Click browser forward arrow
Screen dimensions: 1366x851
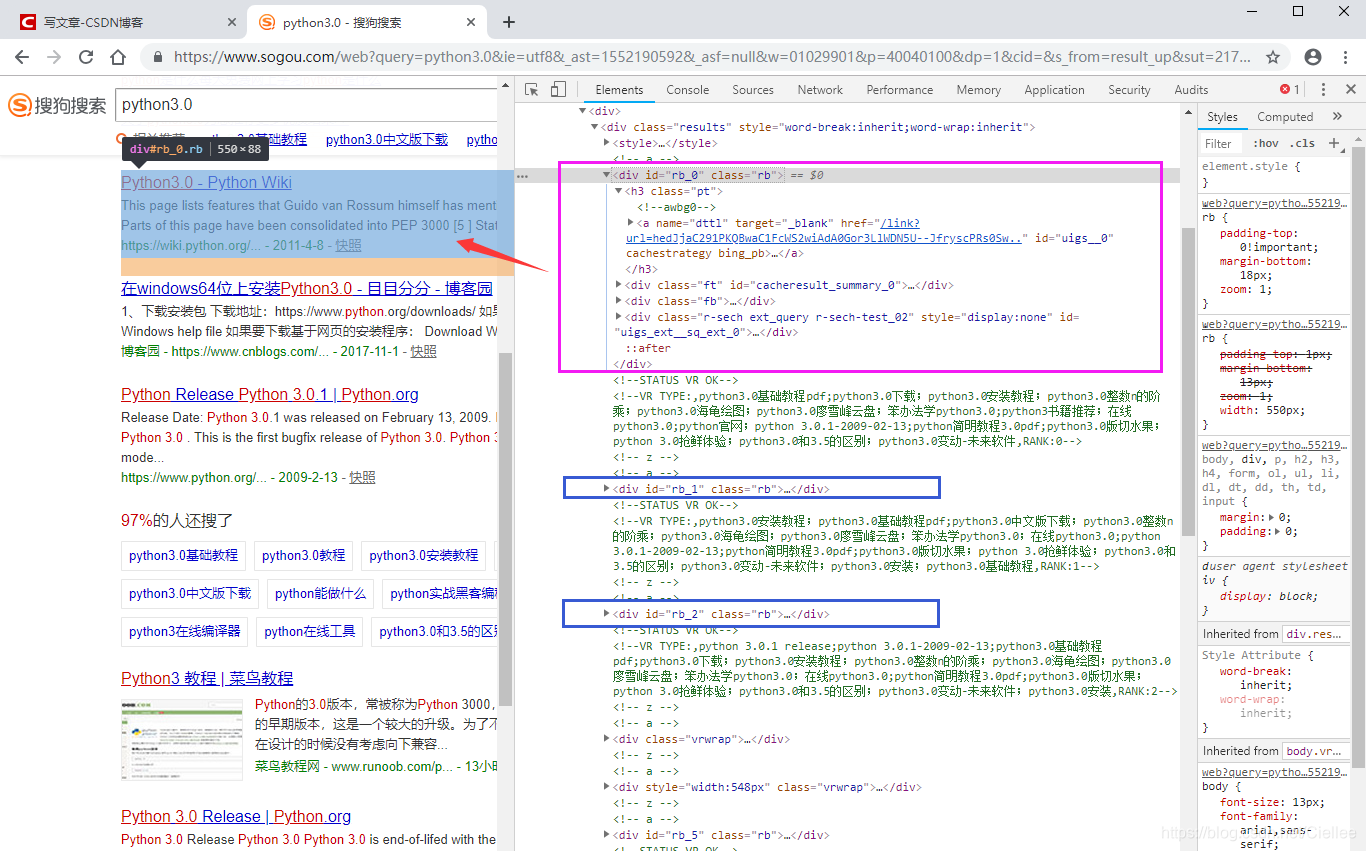click(x=54, y=57)
